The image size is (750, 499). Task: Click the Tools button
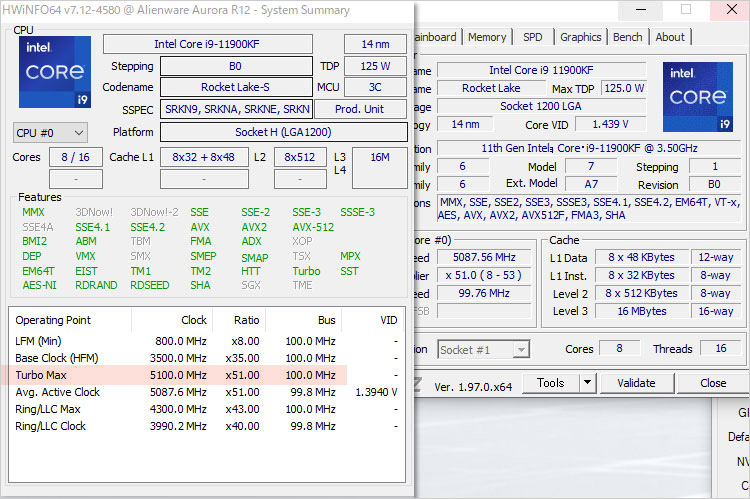[551, 383]
